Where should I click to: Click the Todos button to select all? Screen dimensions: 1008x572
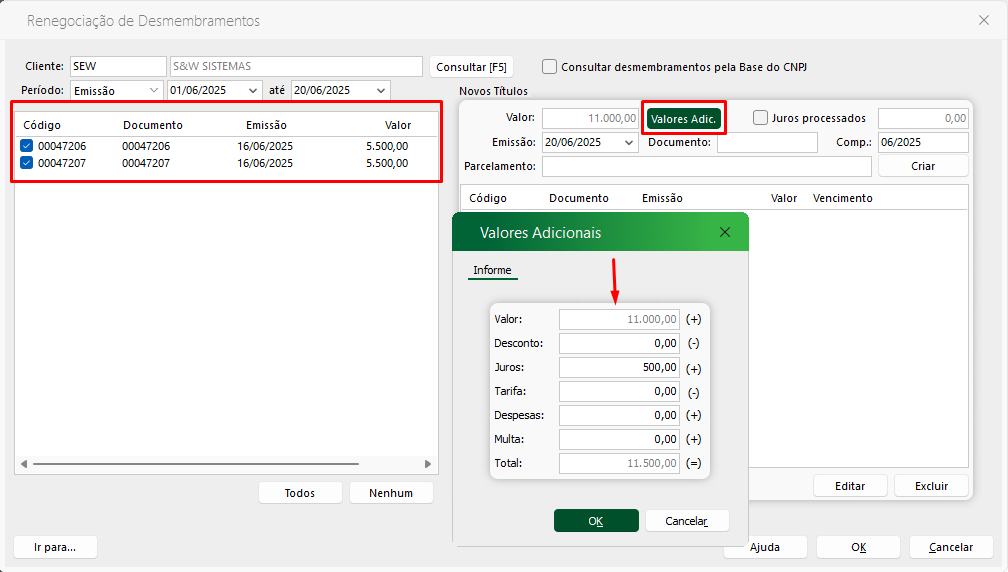point(300,493)
